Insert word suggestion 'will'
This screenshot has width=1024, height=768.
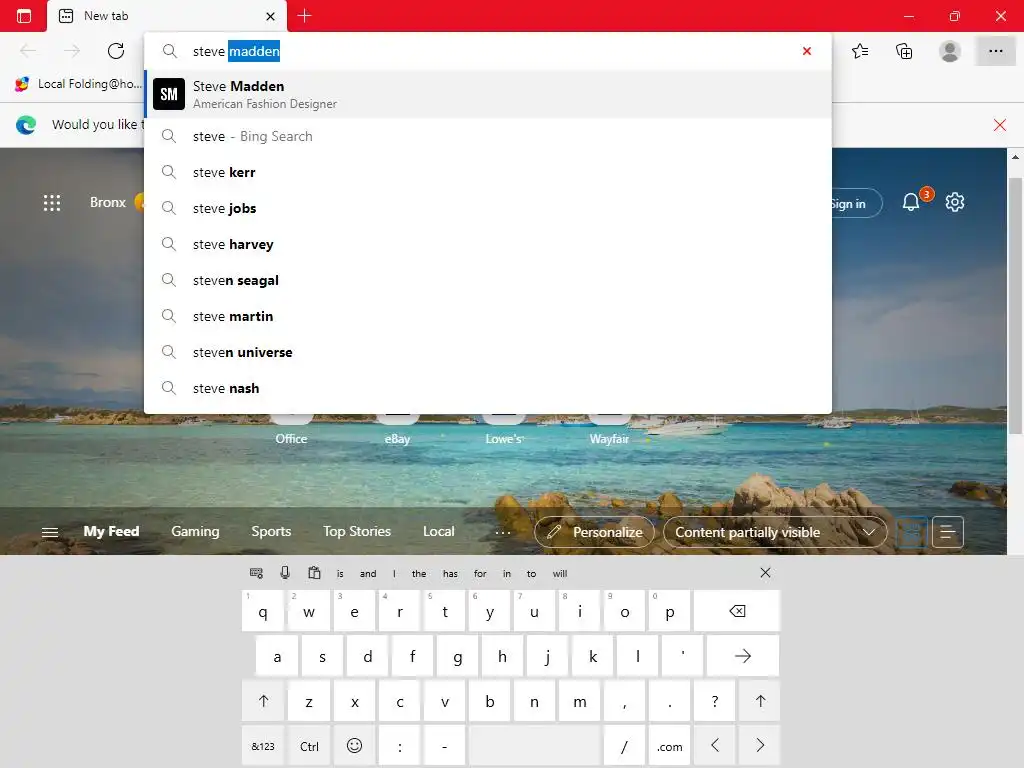coord(560,573)
